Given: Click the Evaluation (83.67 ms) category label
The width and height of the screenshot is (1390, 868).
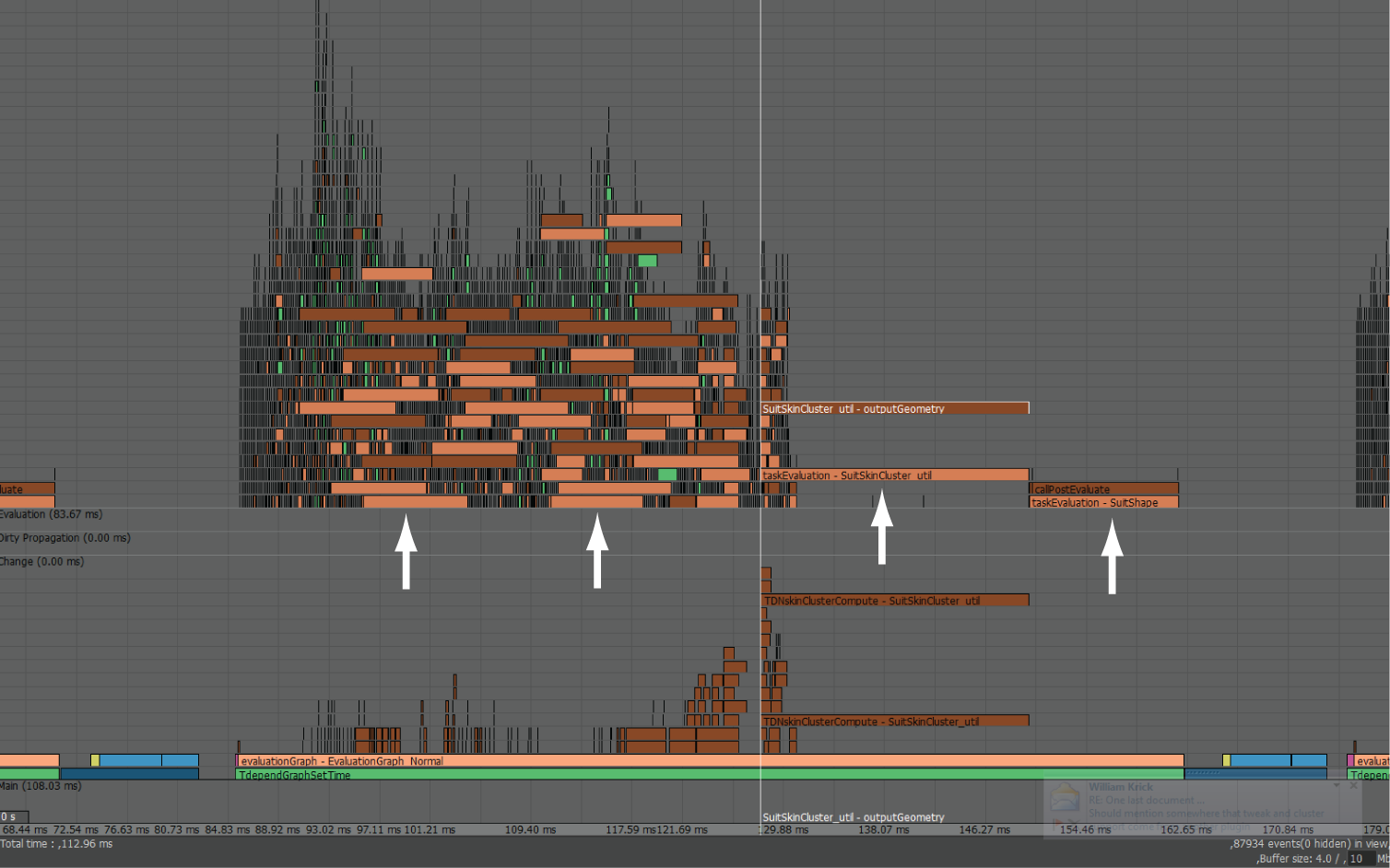Looking at the screenshot, I should [x=51, y=514].
